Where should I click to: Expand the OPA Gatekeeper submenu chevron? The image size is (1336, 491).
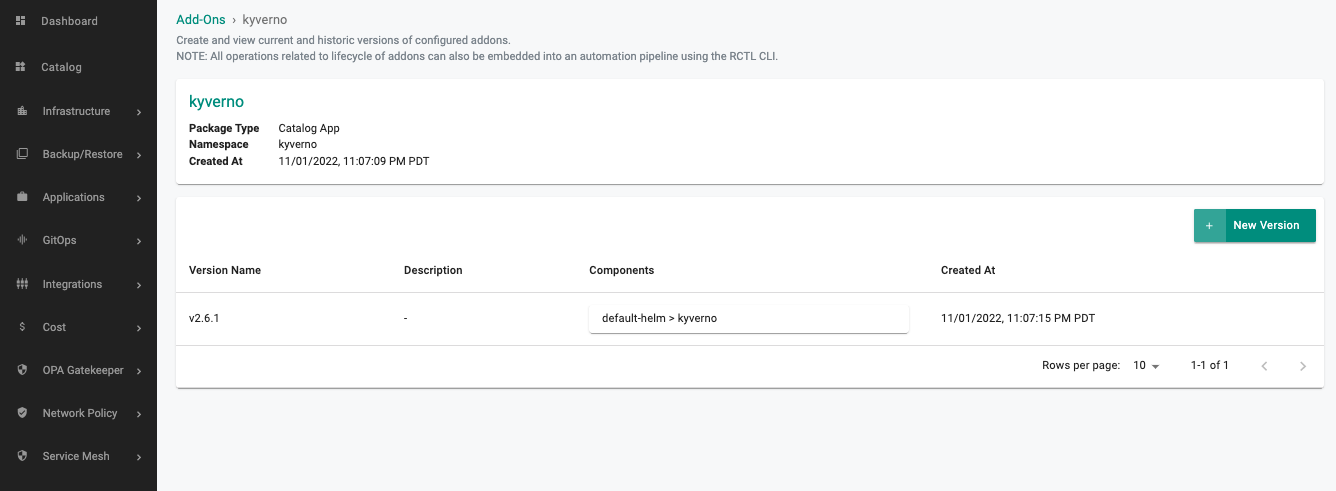click(139, 371)
